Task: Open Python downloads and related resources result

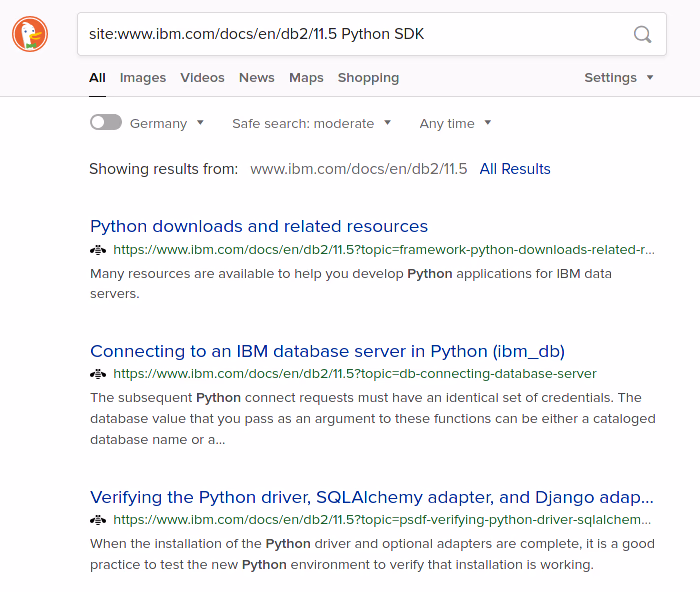Action: tap(259, 226)
